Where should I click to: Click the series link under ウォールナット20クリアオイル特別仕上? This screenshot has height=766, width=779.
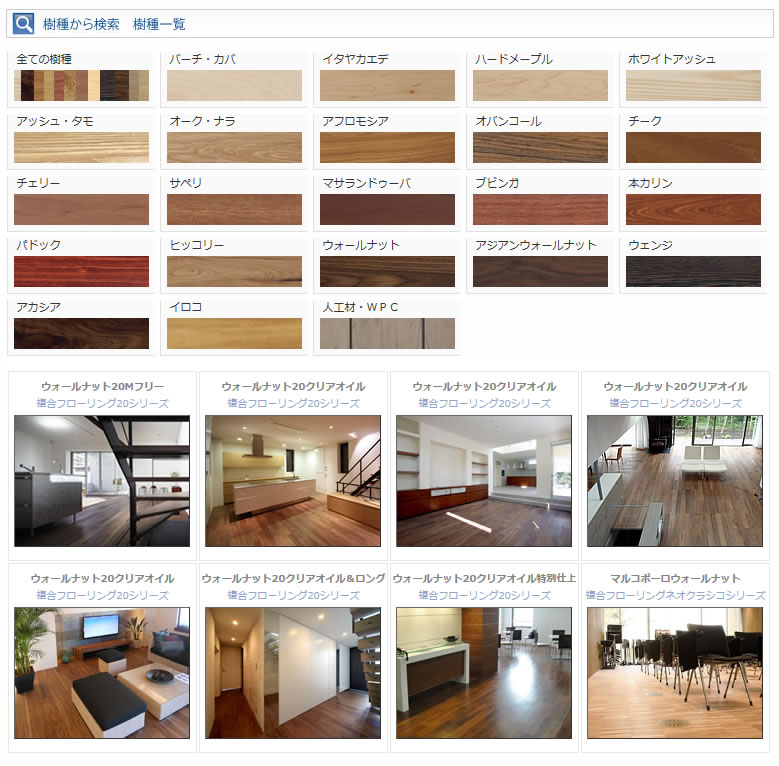coord(484,595)
